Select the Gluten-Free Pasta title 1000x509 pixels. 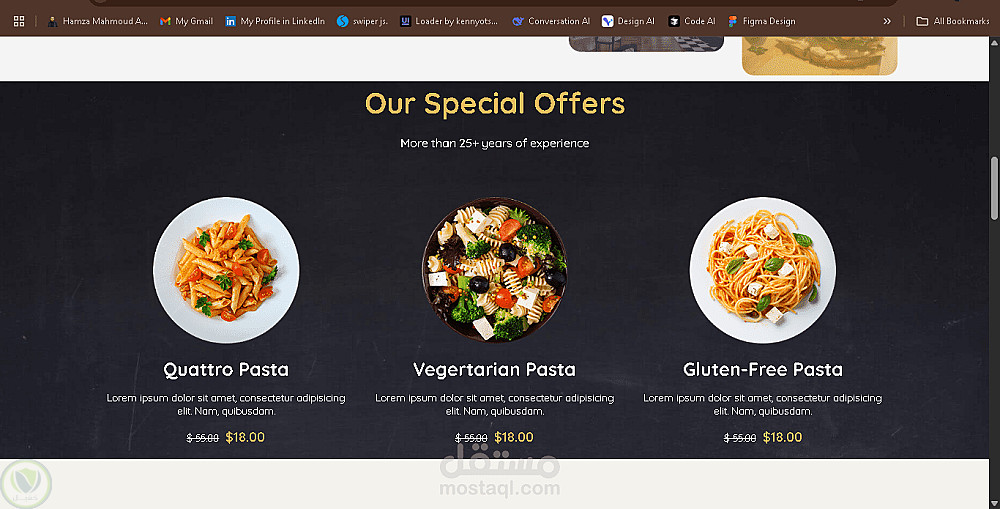tap(763, 369)
